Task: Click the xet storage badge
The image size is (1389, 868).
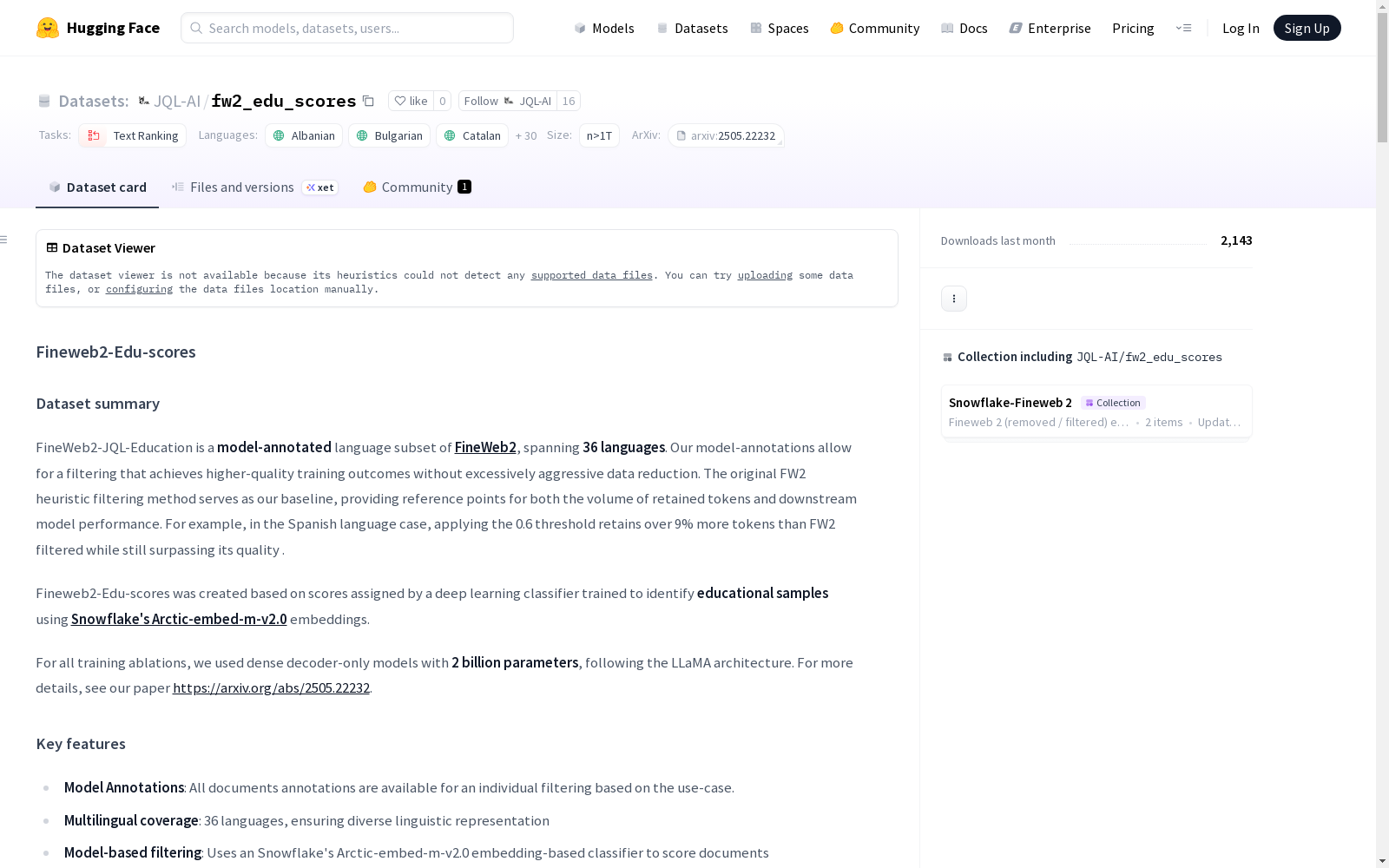Action: (x=319, y=187)
